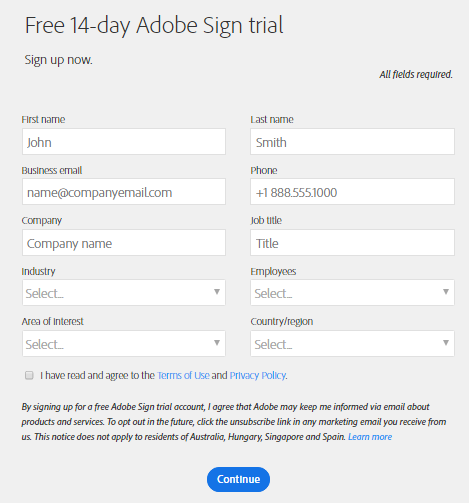Click into the Business email field
The image size is (469, 503).
124,192
